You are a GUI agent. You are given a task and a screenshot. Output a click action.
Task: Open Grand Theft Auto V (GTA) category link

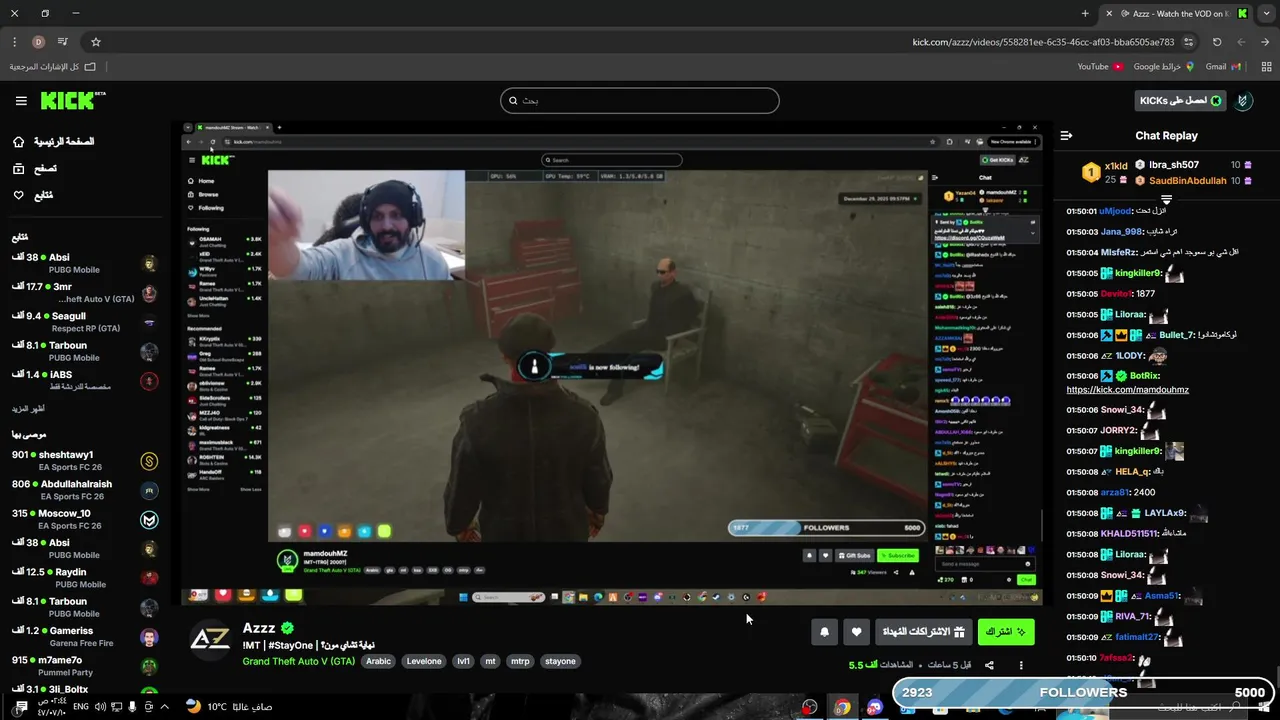pyautogui.click(x=300, y=661)
